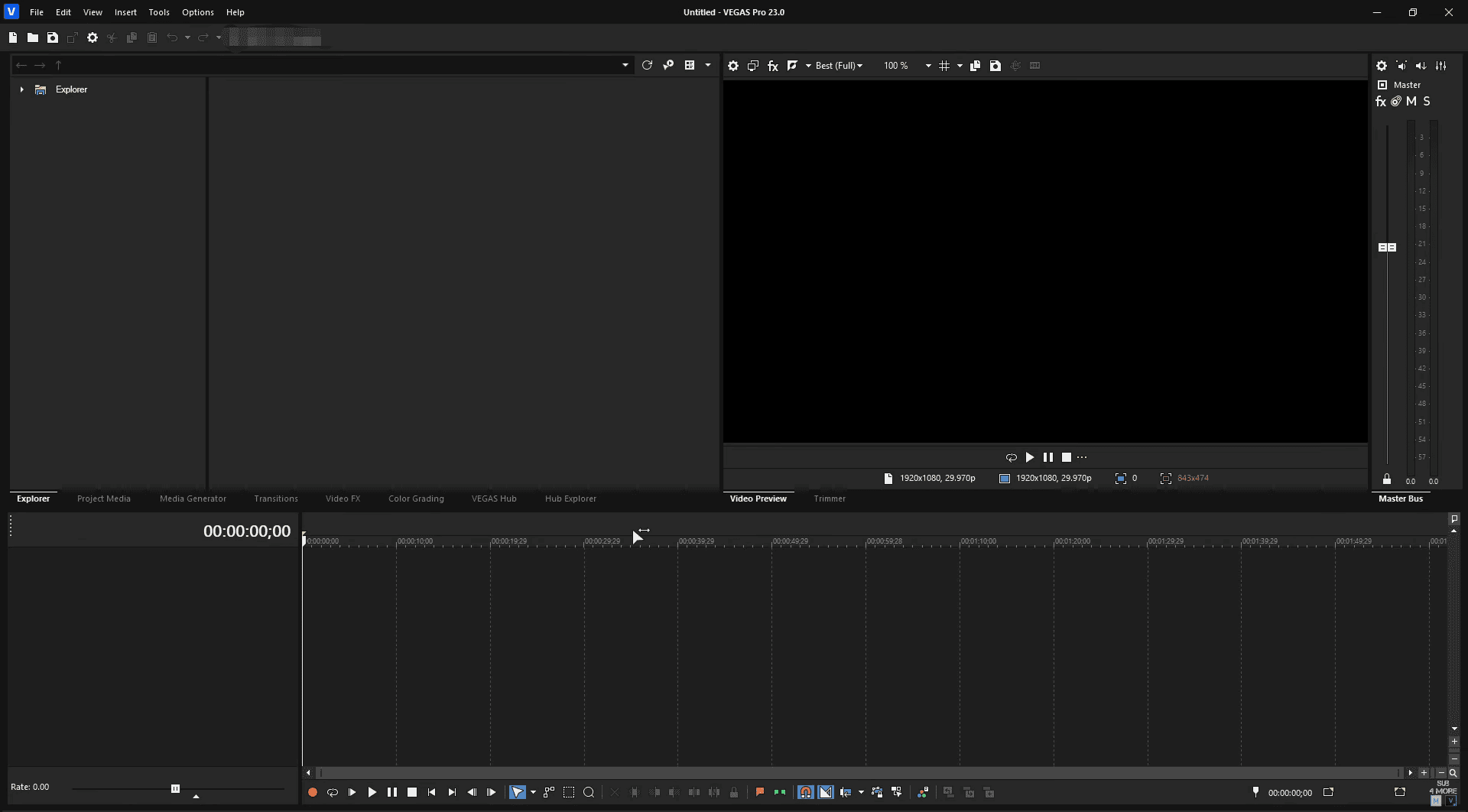
Task: Save the project using the disk icon
Action: [53, 37]
